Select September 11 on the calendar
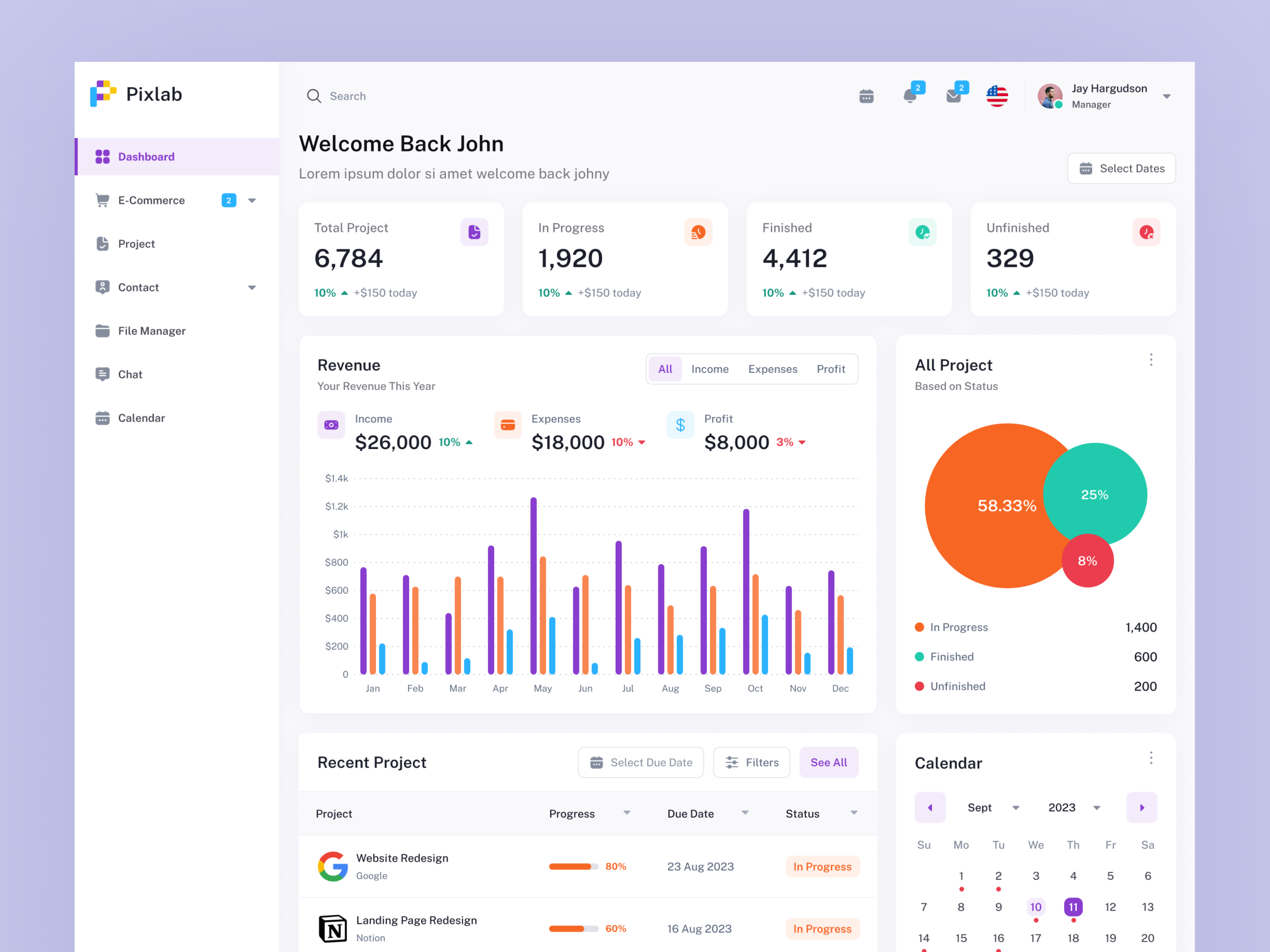Screen dimensions: 1270x952 tap(1073, 907)
